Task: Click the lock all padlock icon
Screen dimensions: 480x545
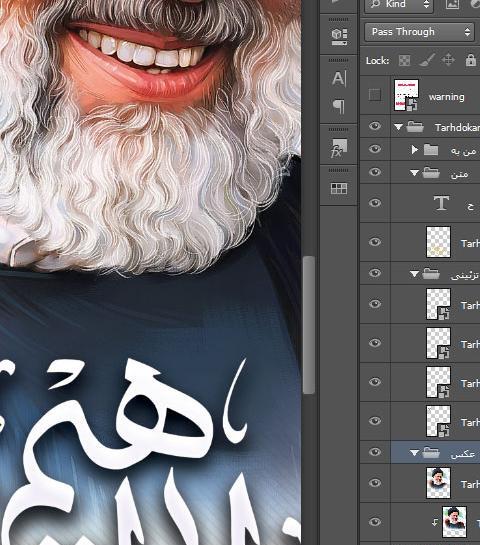Action: point(471,60)
